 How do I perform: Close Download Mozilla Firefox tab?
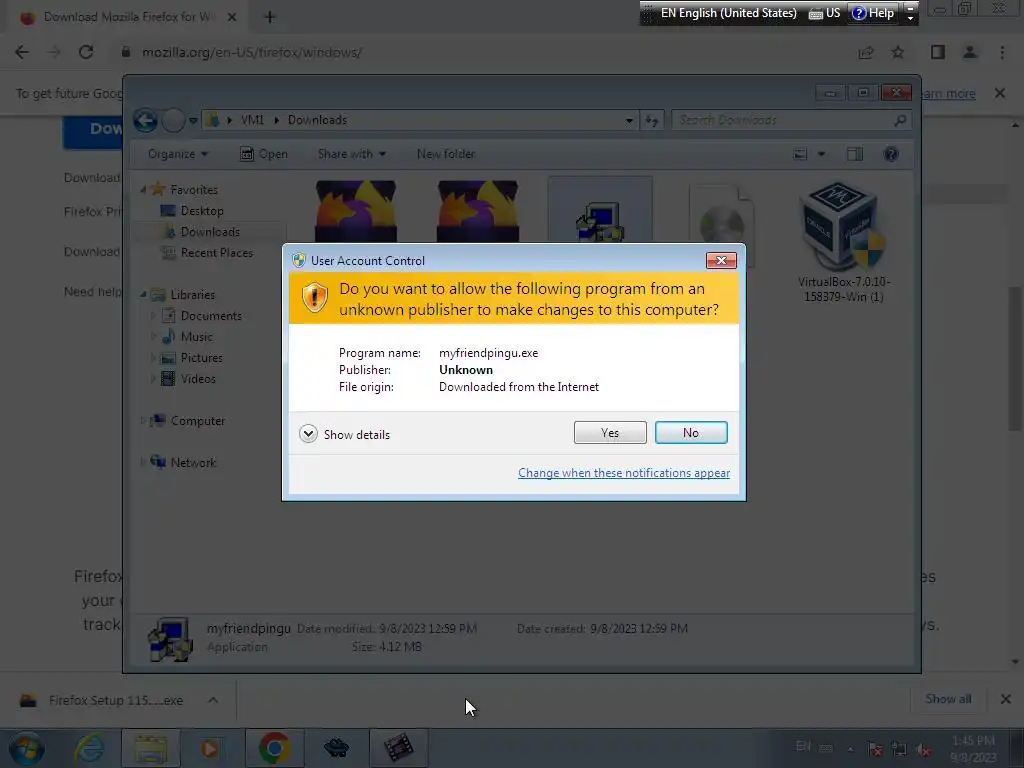[x=231, y=17]
